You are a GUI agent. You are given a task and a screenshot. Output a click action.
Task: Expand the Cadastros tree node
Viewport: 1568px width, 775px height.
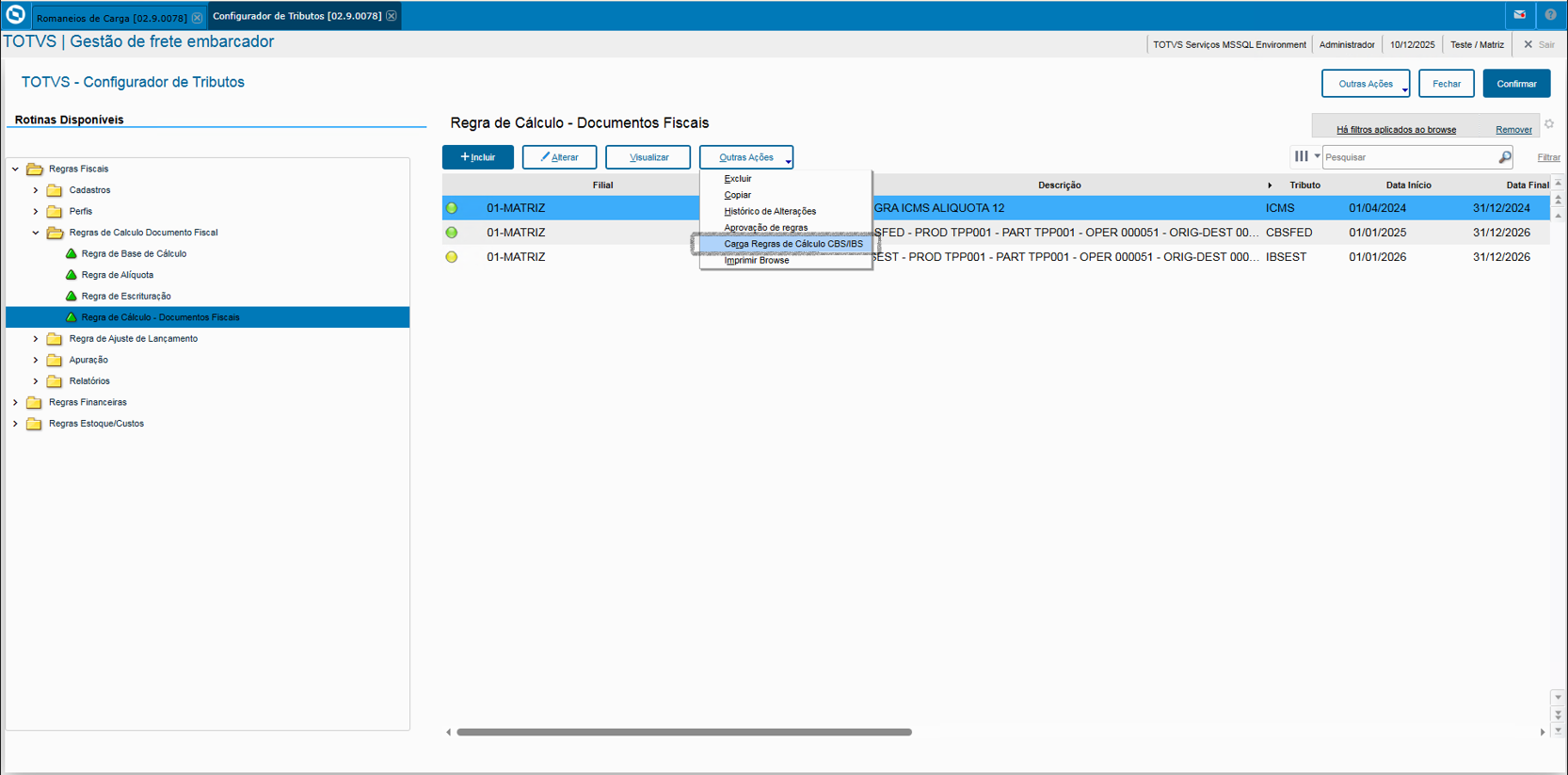[36, 190]
